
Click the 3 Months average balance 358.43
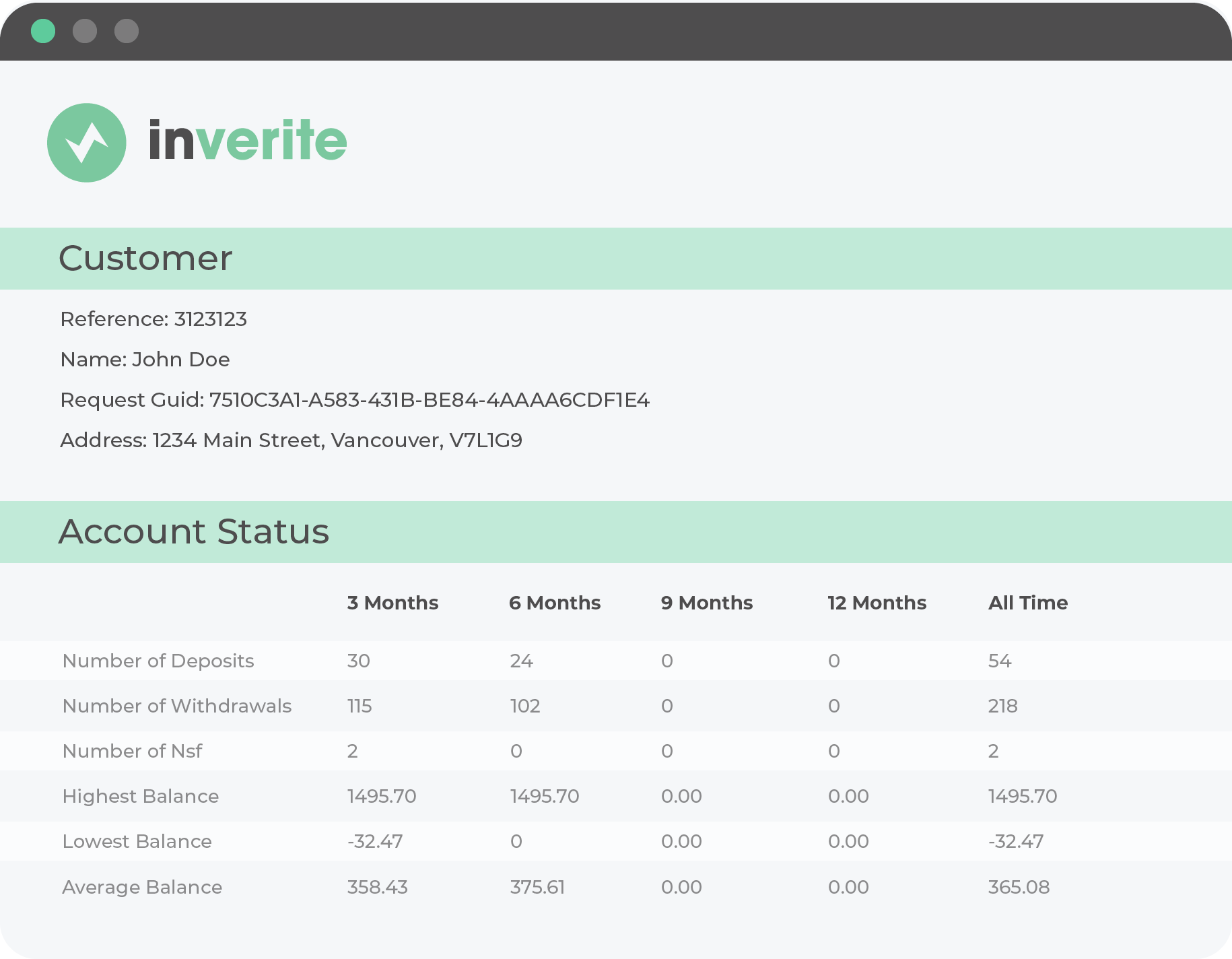[x=378, y=887]
